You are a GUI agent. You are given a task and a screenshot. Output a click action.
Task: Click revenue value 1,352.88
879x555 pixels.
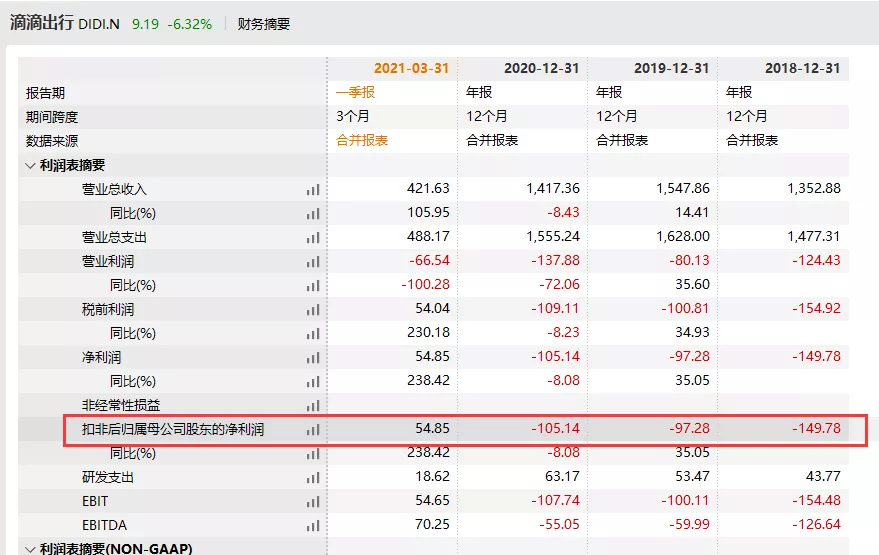click(x=814, y=188)
